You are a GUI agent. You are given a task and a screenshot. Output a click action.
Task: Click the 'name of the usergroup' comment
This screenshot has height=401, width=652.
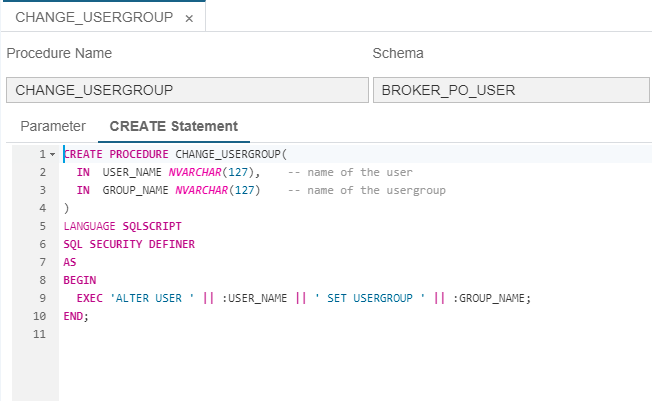(367, 191)
